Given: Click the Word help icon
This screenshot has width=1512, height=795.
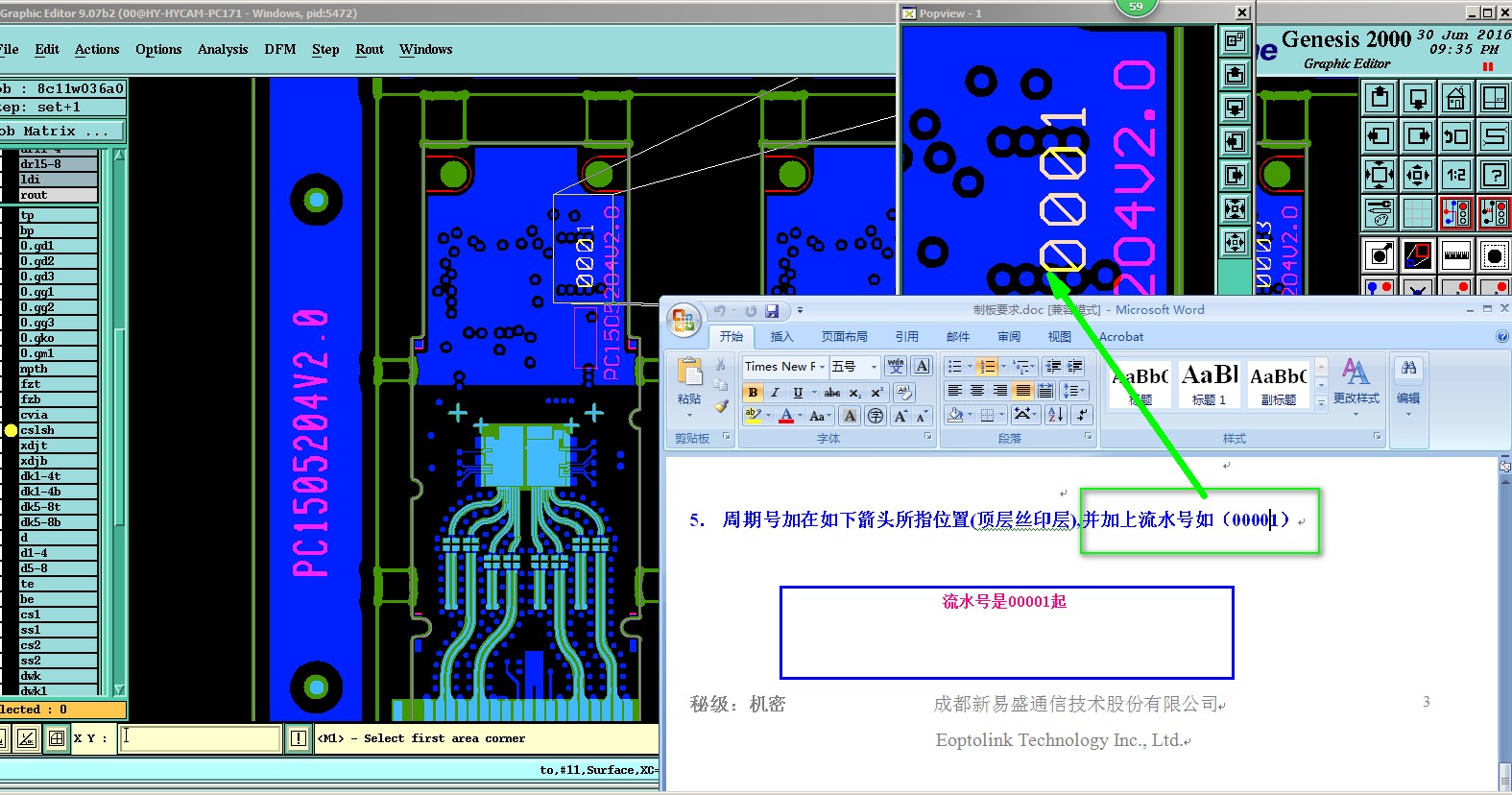Looking at the screenshot, I should click(x=1502, y=337).
